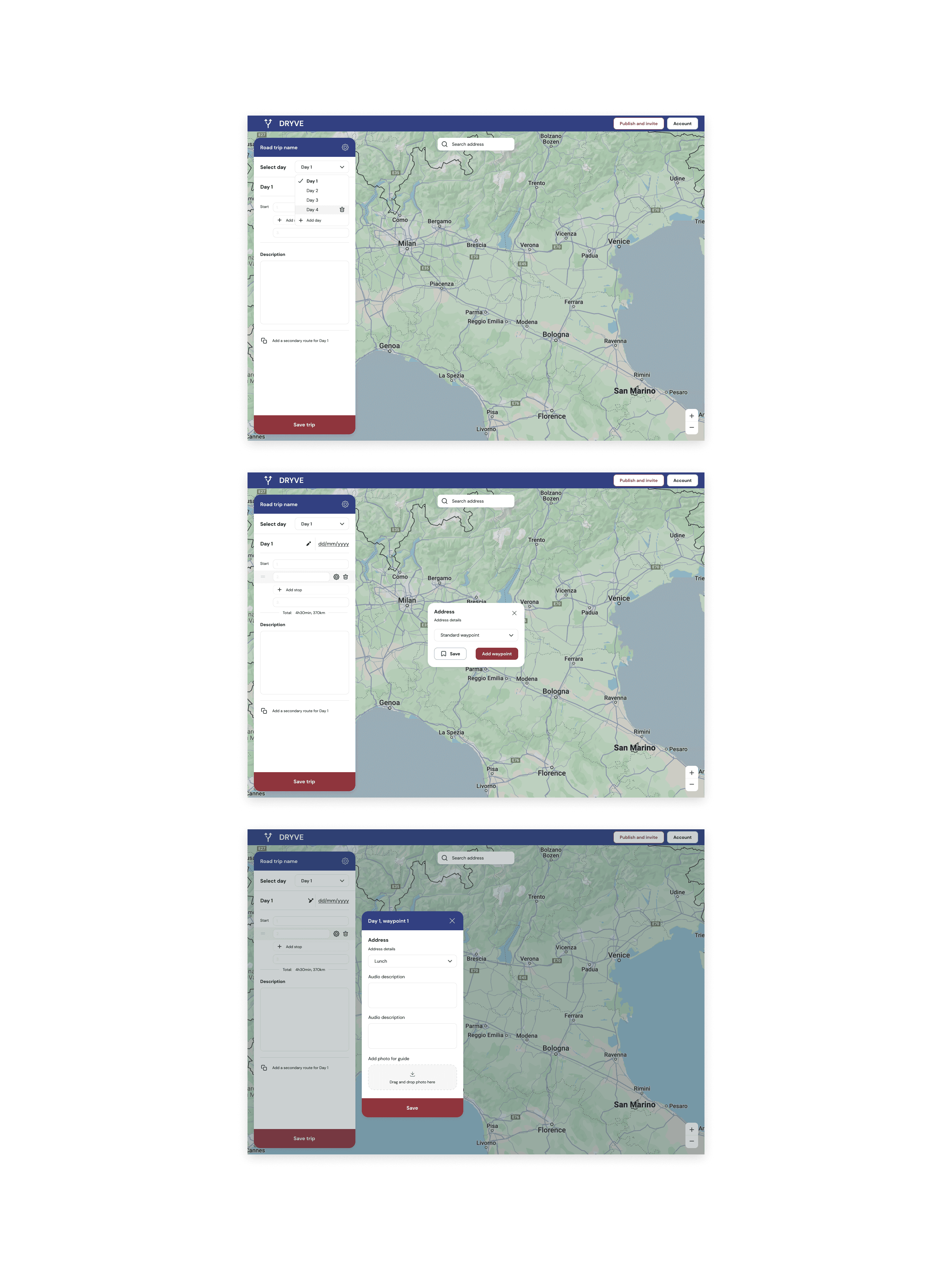Click the Account menu item
This screenshot has width=952, height=1270.
tap(681, 122)
